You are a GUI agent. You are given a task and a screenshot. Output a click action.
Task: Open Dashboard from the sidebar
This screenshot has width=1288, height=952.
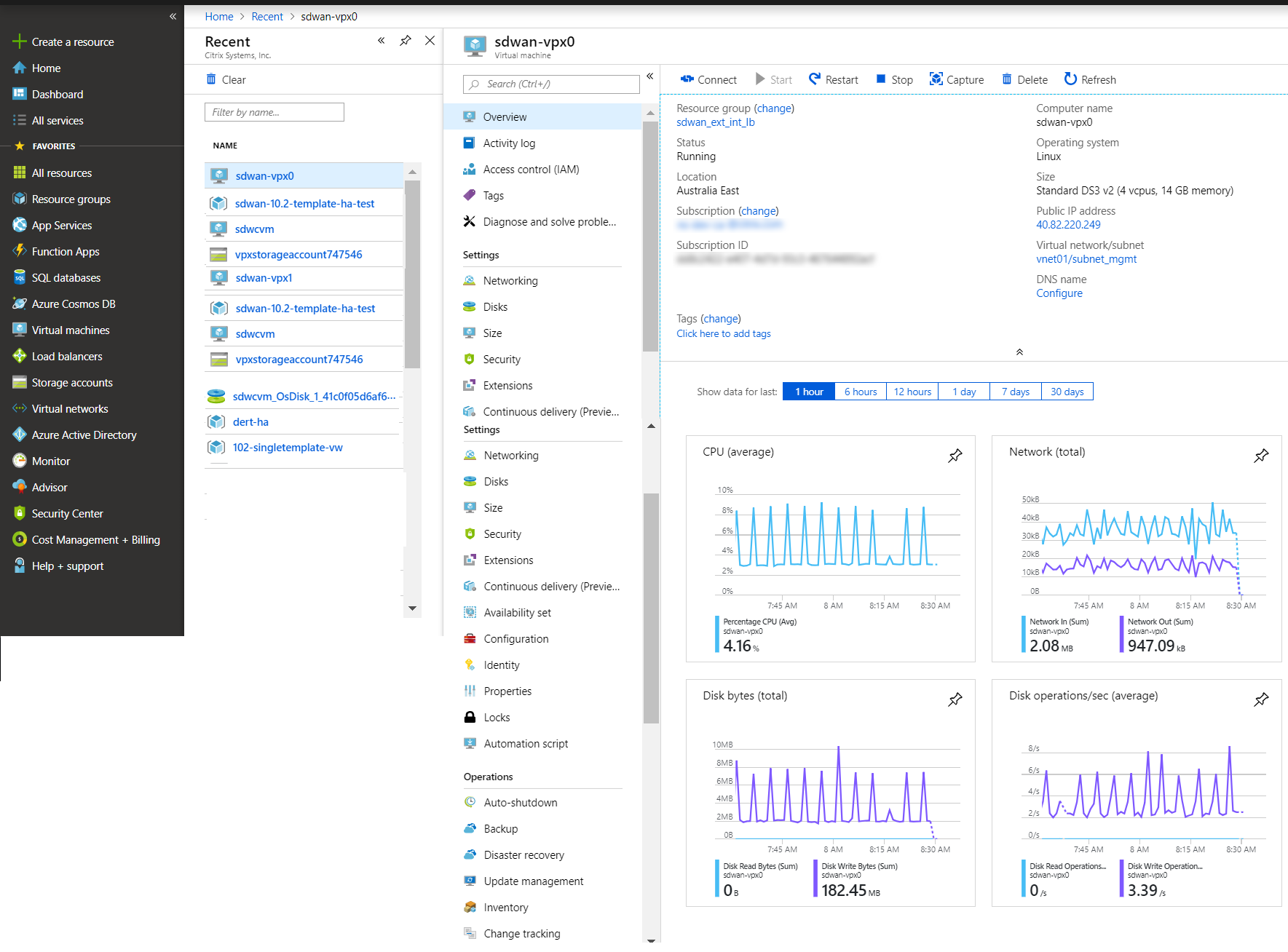coord(58,94)
